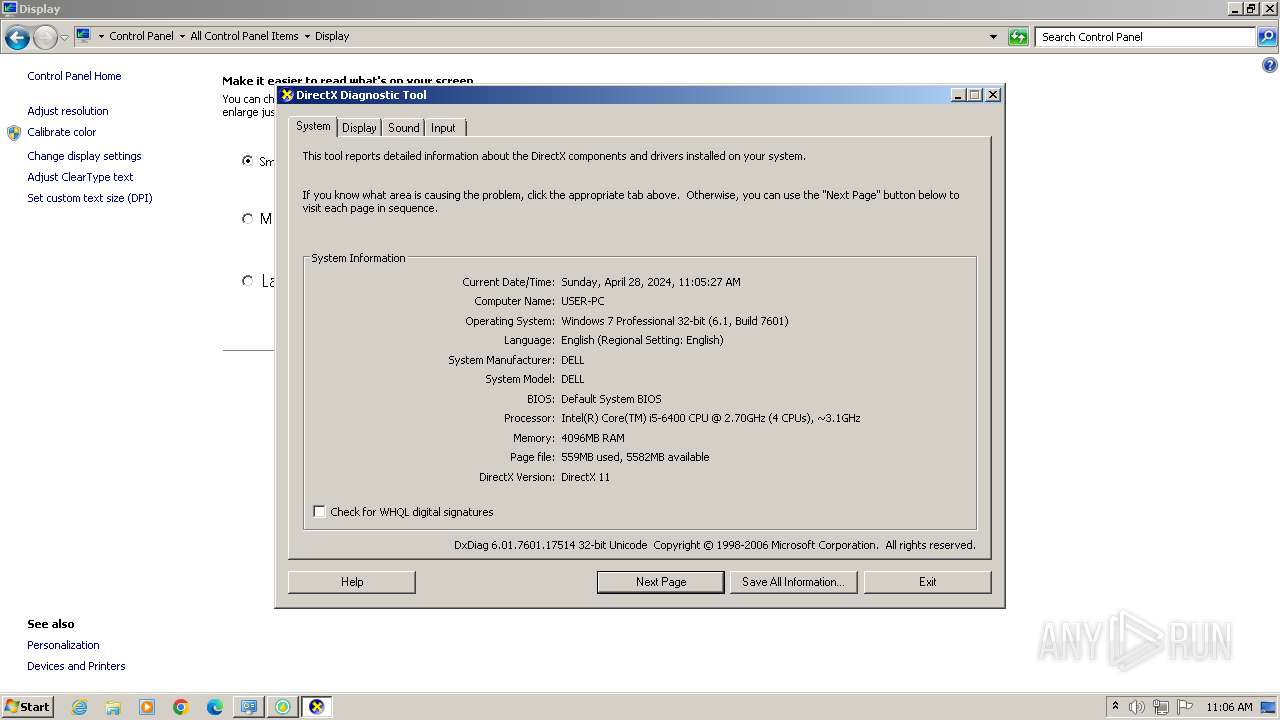Close the DirectX Diagnostic Tool window
This screenshot has height=720, width=1280.
992,95
